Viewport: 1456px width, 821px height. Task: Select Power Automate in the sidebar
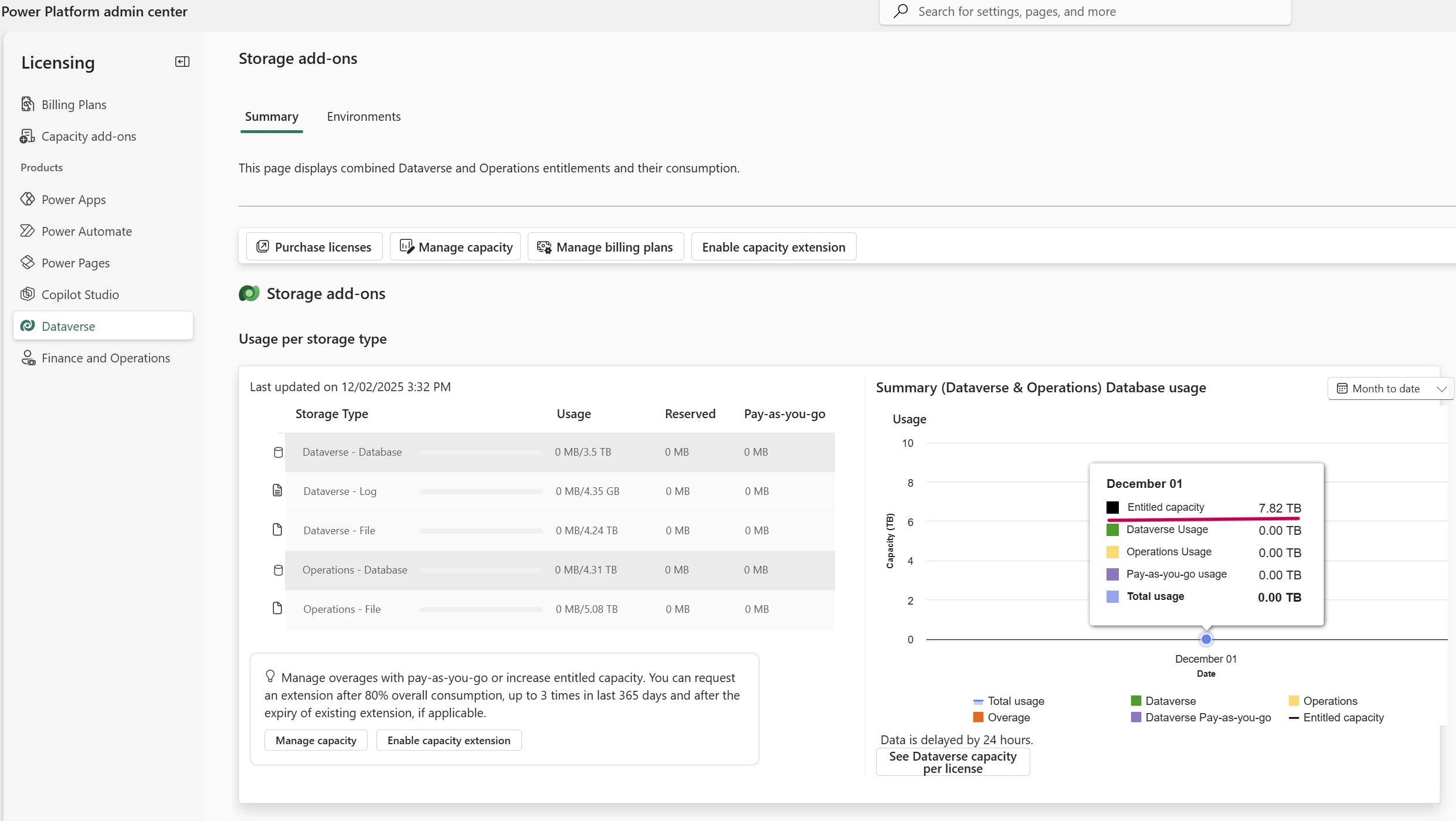click(87, 230)
